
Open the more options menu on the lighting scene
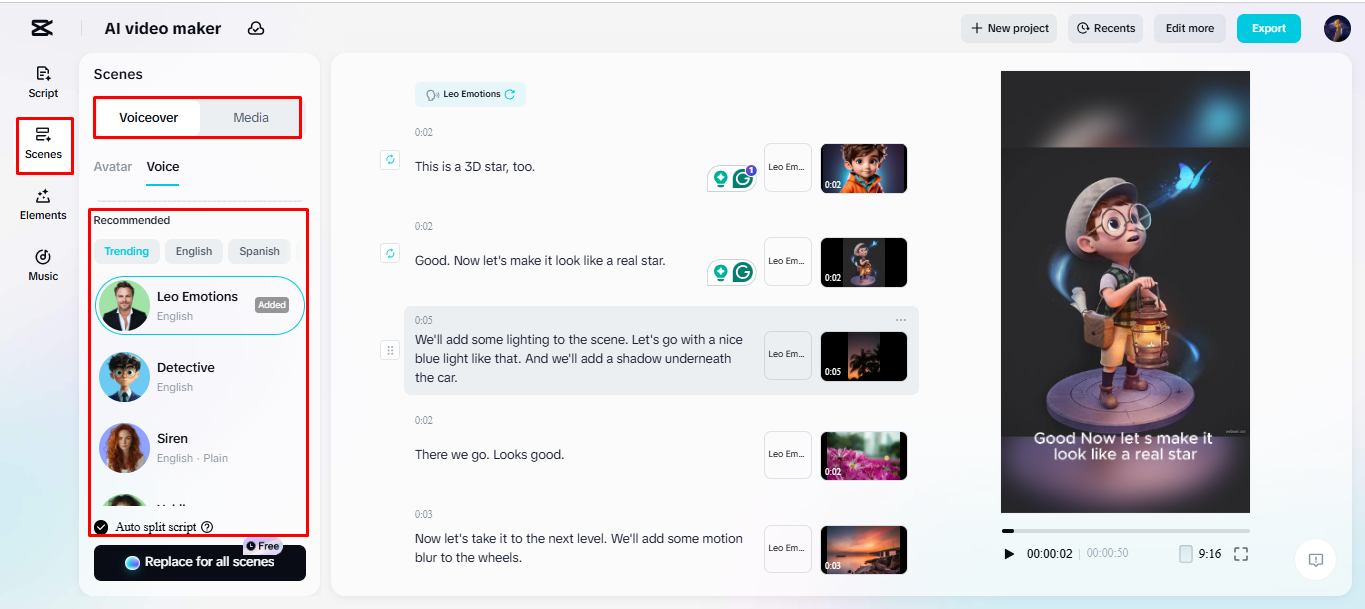pyautogui.click(x=901, y=318)
